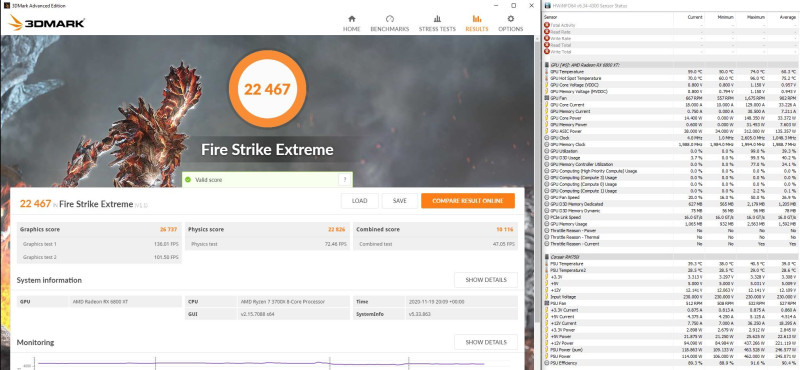Click the 3DMark logo
Viewport: 800px width, 370px height.
pos(46,23)
